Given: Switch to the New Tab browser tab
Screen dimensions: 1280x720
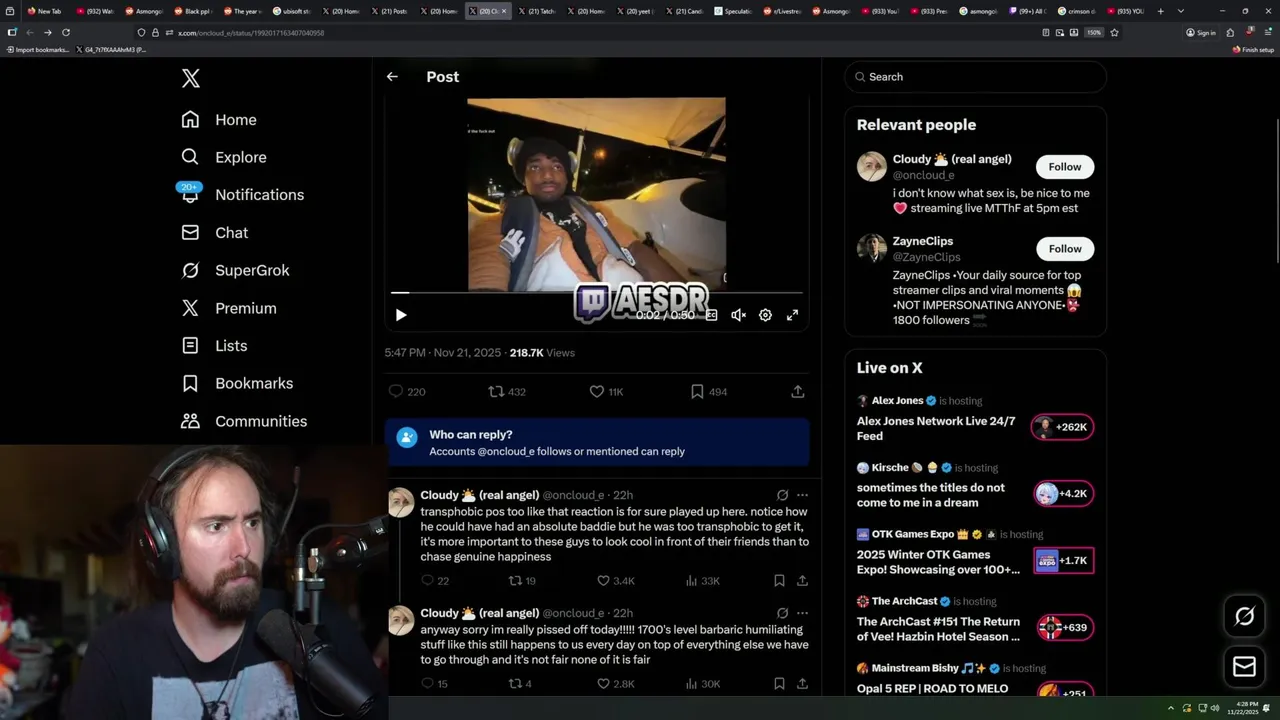Looking at the screenshot, I should tap(44, 11).
